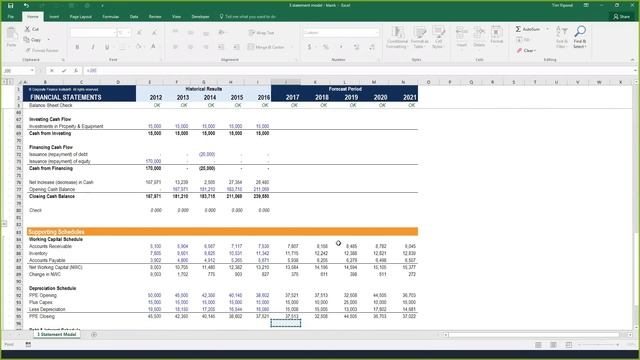Open the font name dropdown
640x360 pixels.
coord(114,32)
